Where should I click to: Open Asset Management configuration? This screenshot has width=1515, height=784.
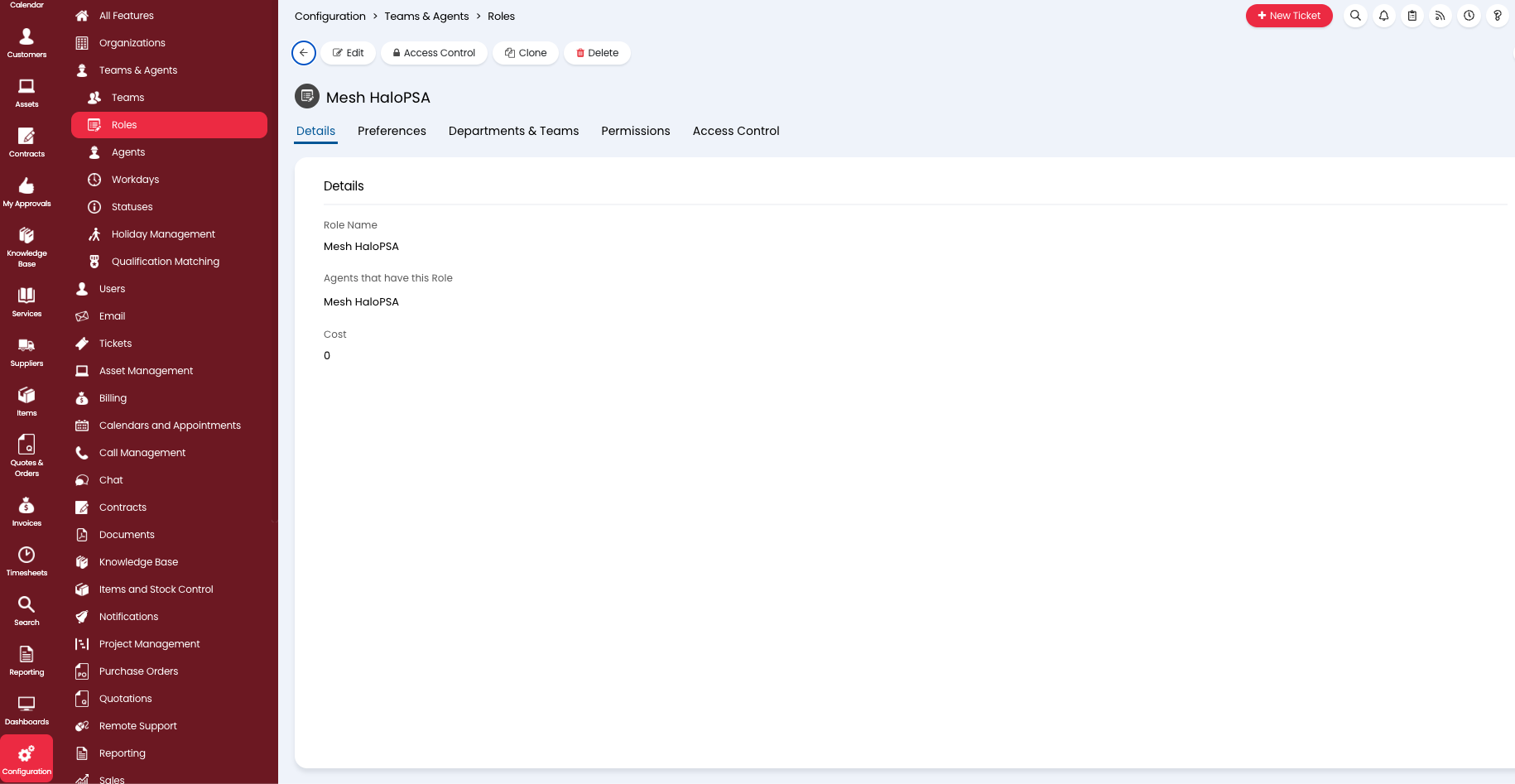pos(170,371)
